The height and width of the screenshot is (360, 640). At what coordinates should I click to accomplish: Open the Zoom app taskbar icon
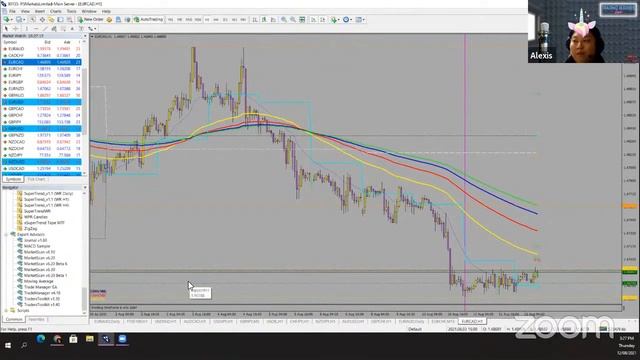click(122, 339)
